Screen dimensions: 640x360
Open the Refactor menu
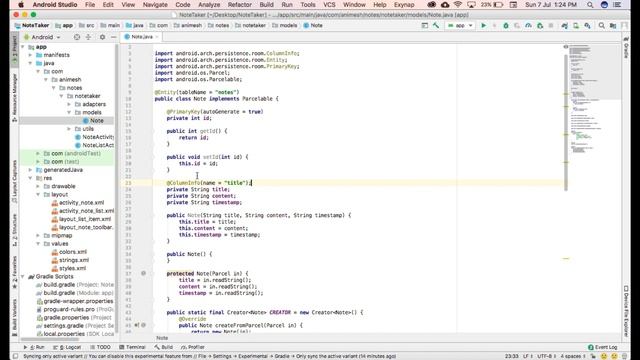(x=239, y=5)
